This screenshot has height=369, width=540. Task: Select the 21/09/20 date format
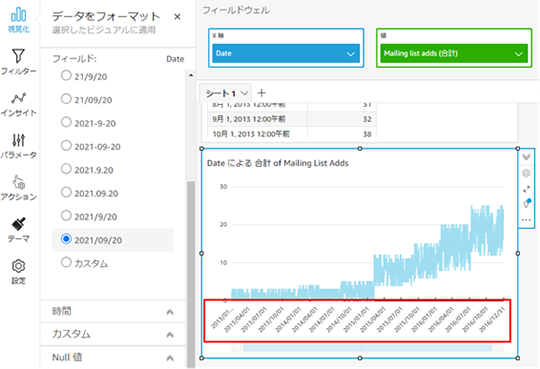coord(66,99)
